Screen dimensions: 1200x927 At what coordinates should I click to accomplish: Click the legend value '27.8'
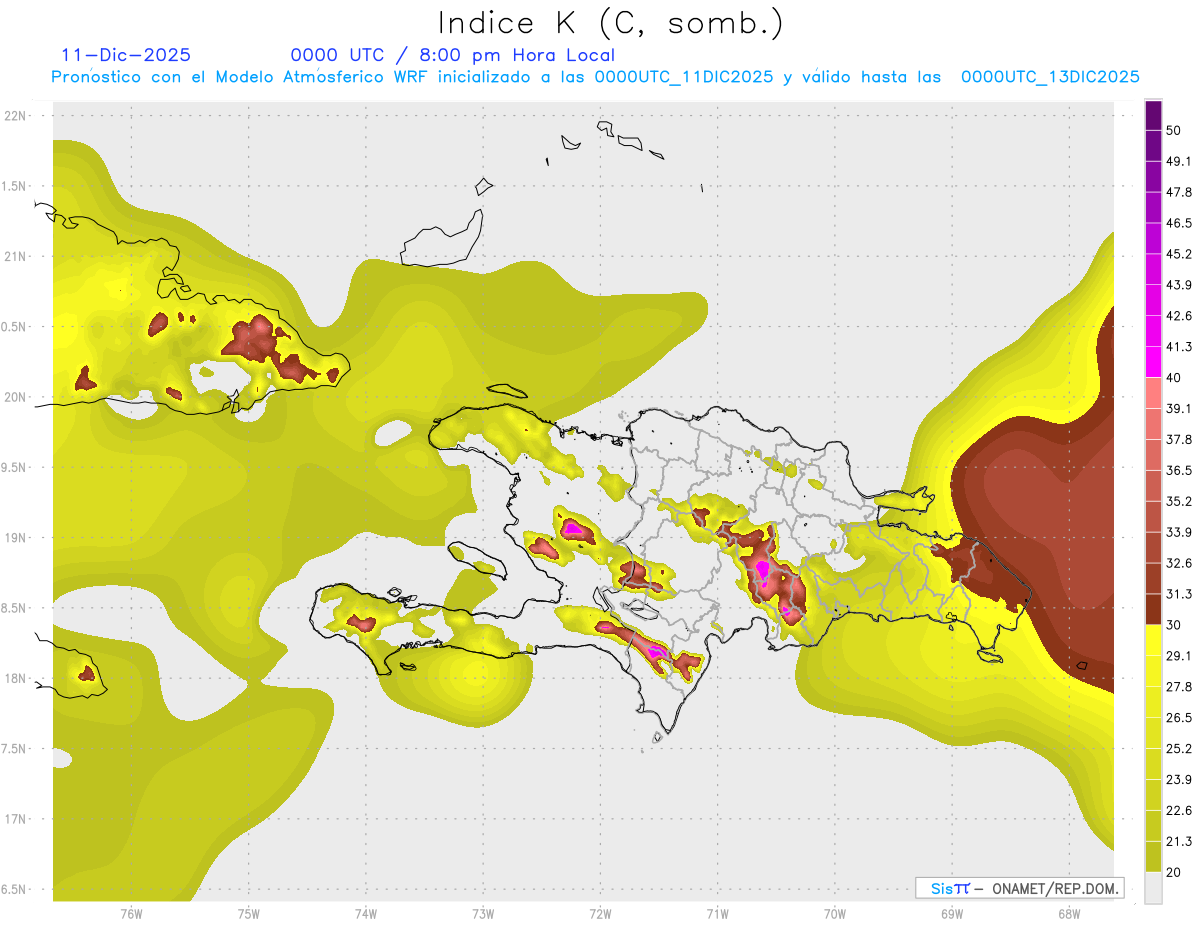click(x=1179, y=687)
